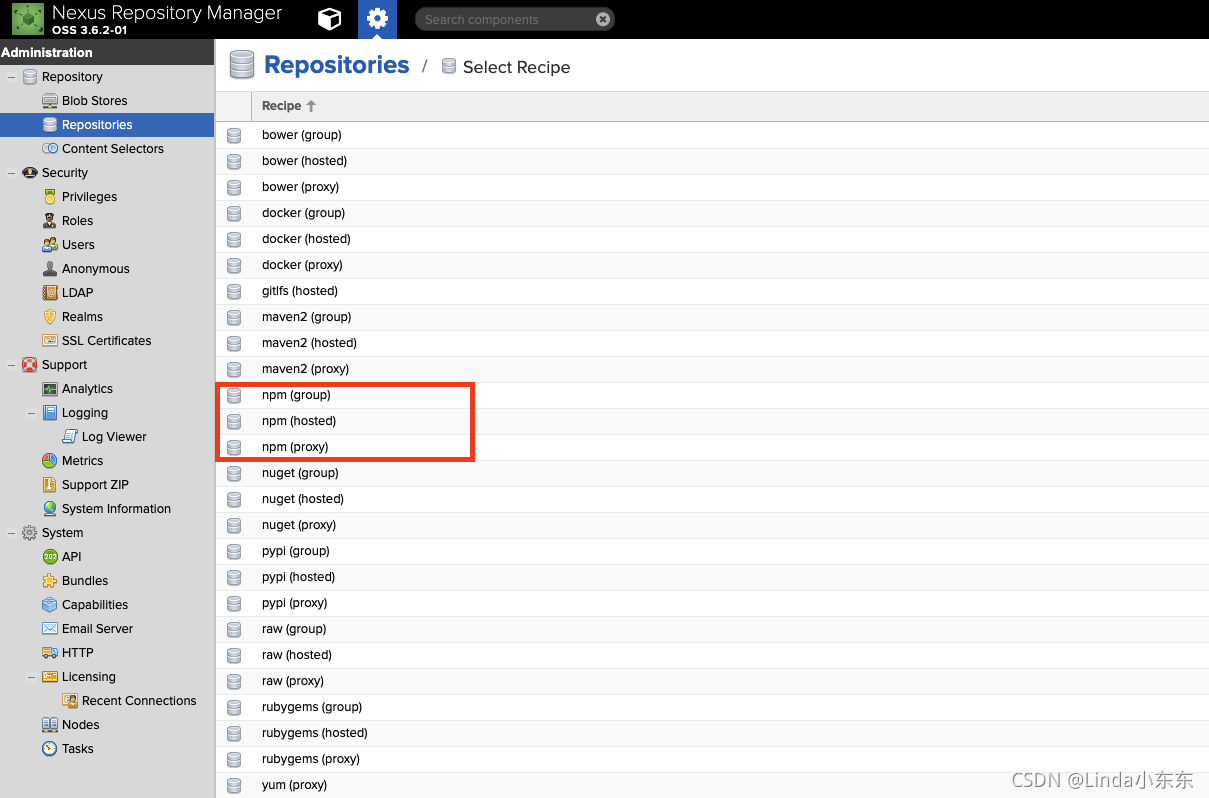
Task: Choose the bower (hosted) recipe
Action: [x=712, y=161]
